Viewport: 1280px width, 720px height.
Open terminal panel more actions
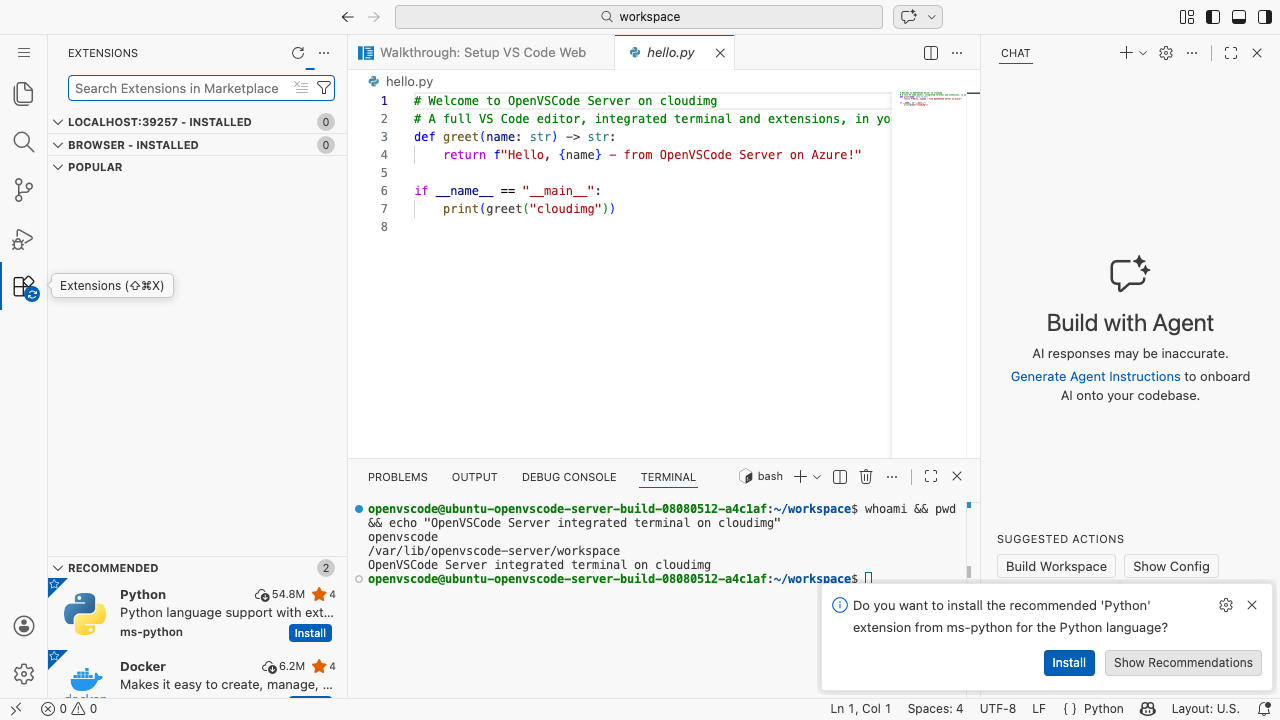pos(892,477)
